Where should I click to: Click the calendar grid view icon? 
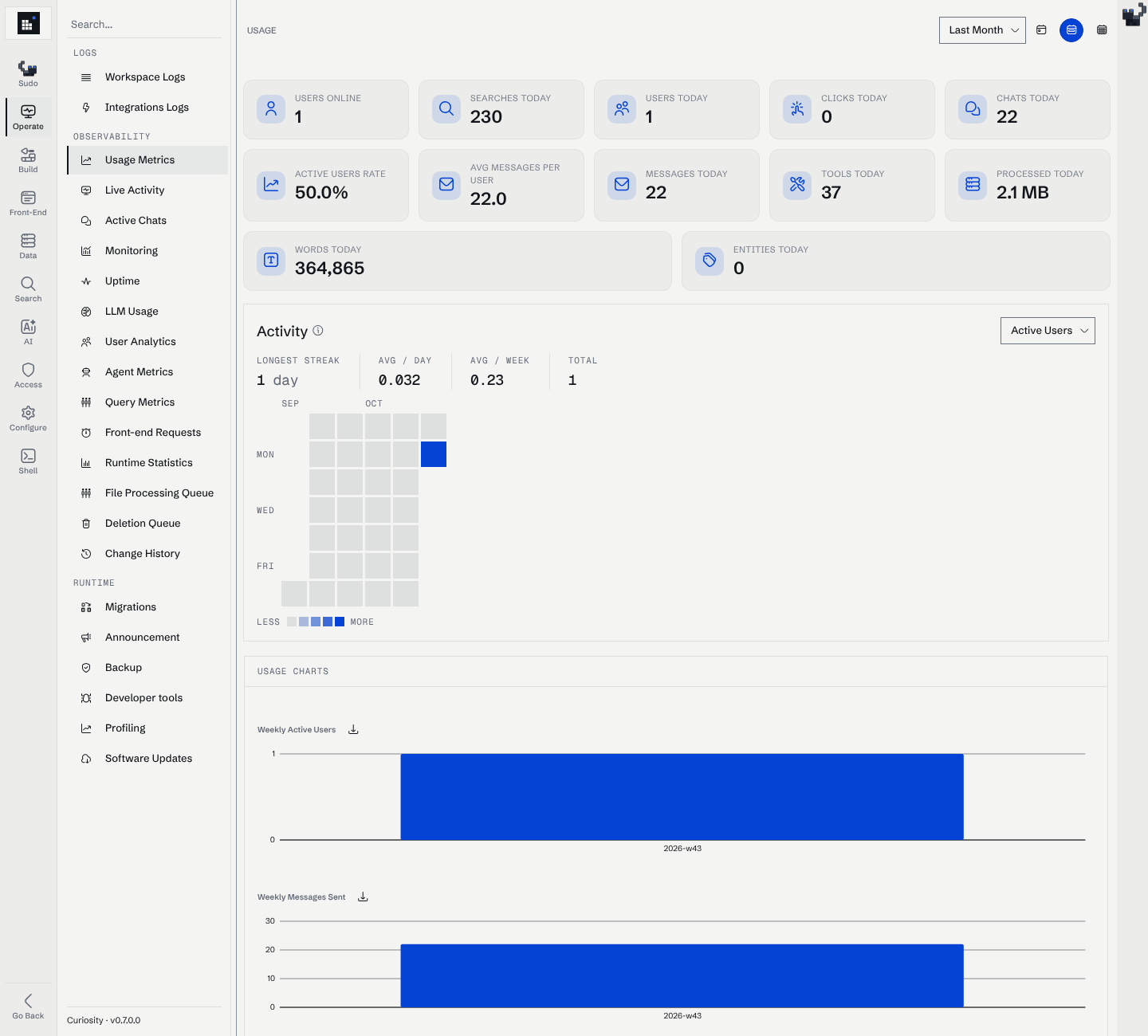[1102, 30]
